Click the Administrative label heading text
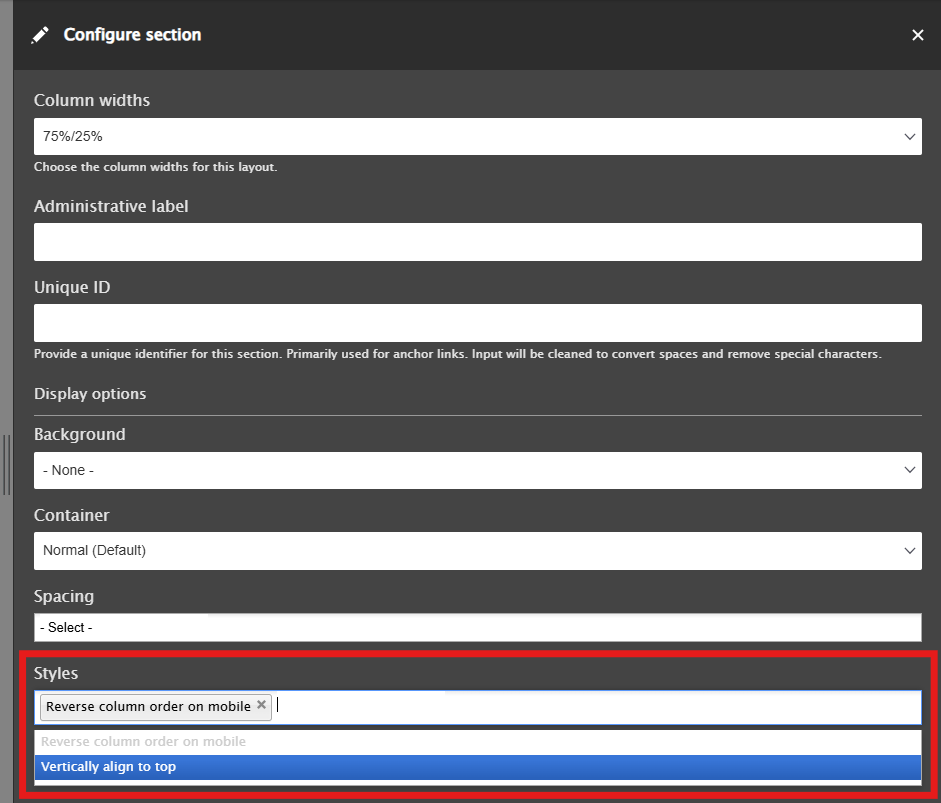941x803 pixels. coord(111,206)
